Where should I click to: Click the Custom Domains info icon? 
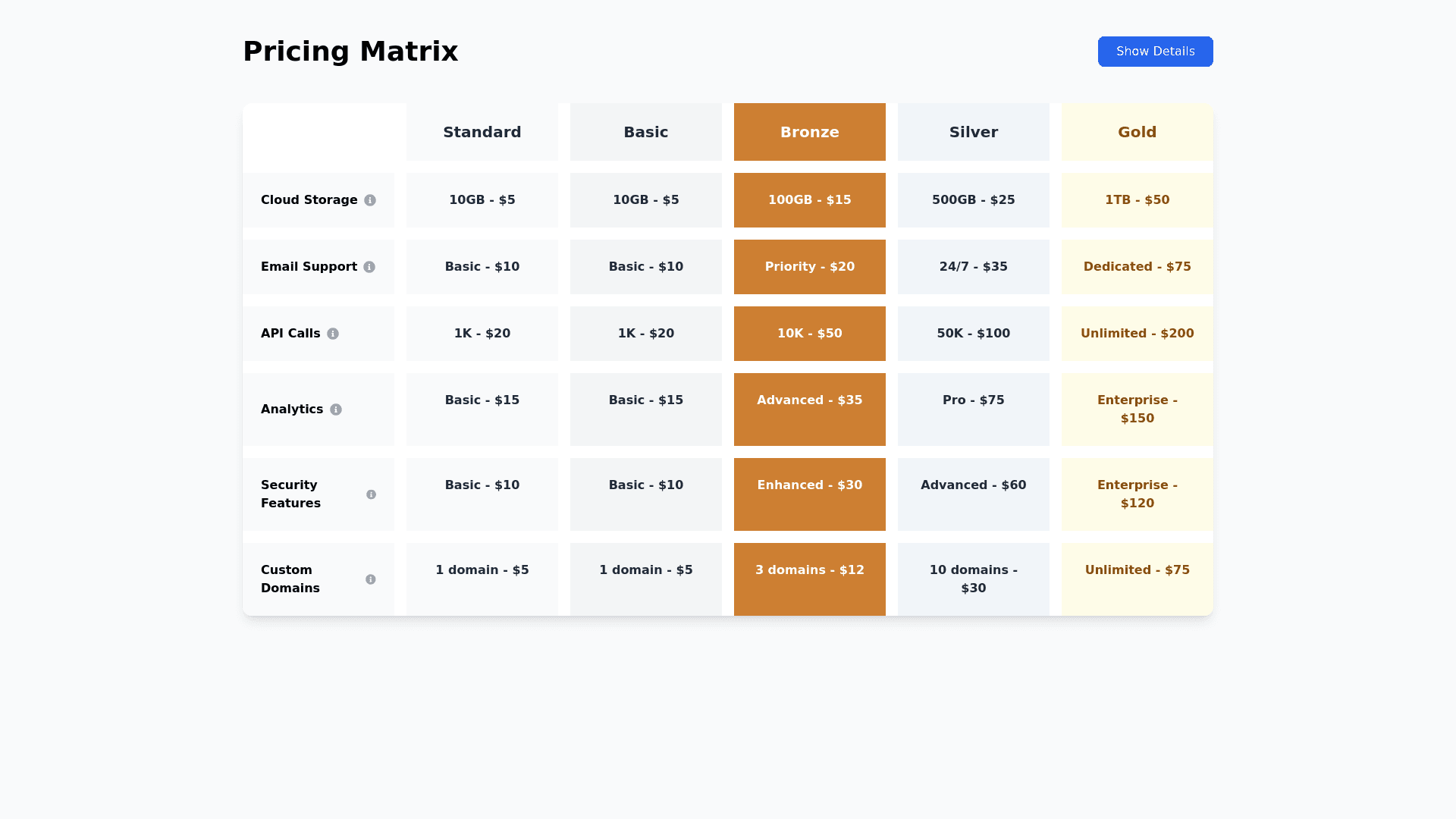pyautogui.click(x=370, y=579)
